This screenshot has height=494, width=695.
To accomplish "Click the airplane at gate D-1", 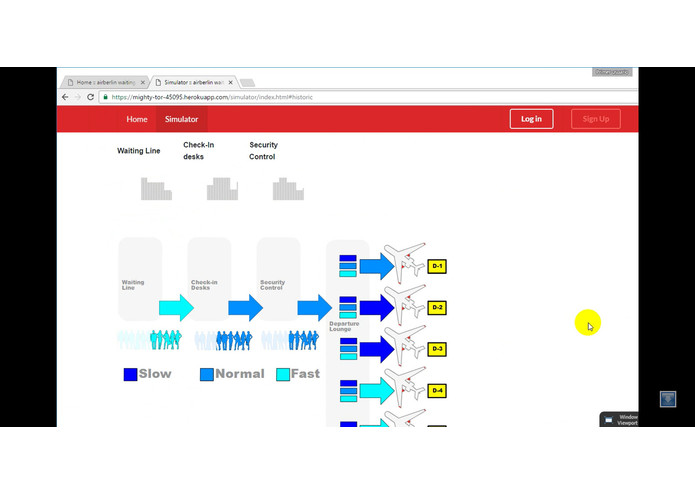I will click(x=404, y=264).
